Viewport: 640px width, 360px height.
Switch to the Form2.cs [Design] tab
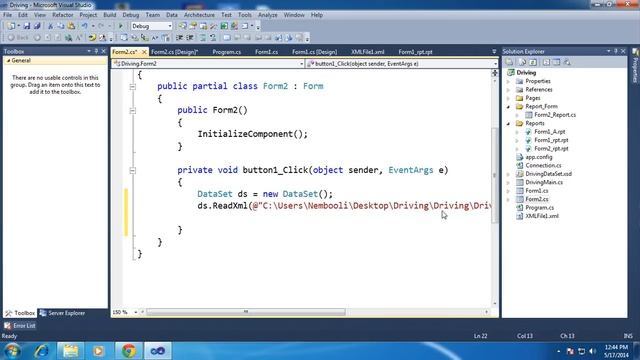[x=174, y=52]
